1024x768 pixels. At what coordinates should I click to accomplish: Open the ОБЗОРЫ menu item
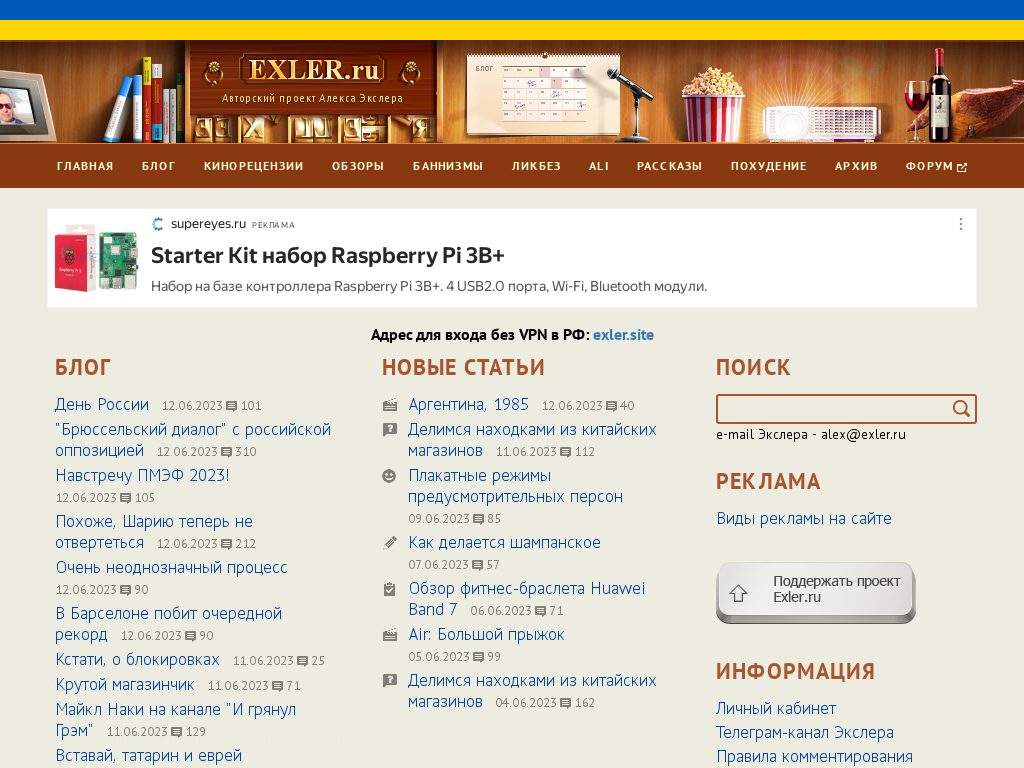point(358,167)
